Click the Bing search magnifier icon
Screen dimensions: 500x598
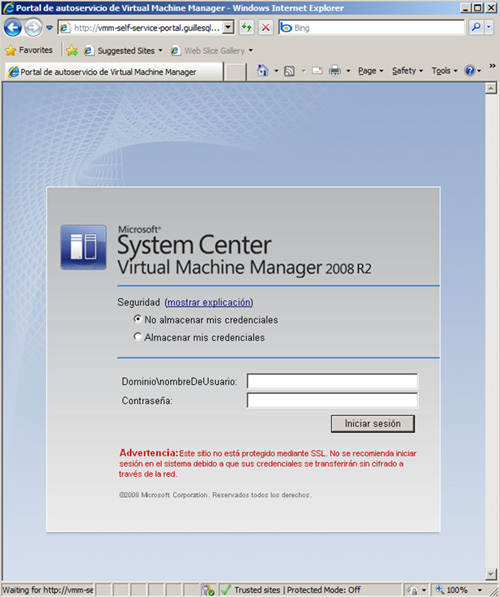(476, 27)
